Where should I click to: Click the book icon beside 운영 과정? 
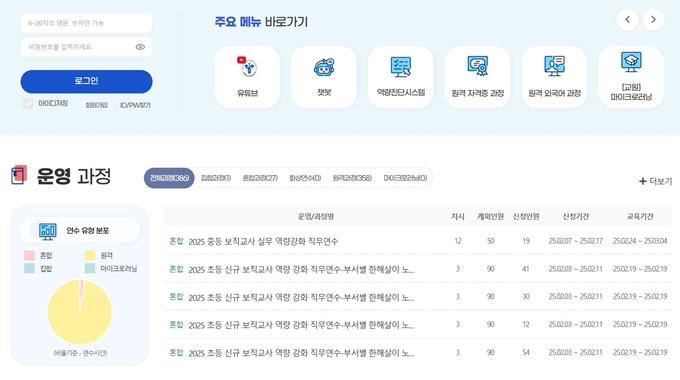pyautogui.click(x=19, y=175)
